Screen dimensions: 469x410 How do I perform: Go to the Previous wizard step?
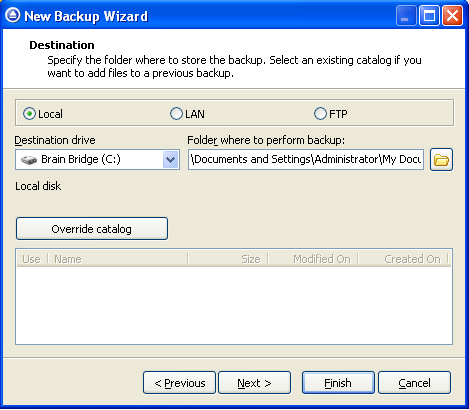point(180,383)
